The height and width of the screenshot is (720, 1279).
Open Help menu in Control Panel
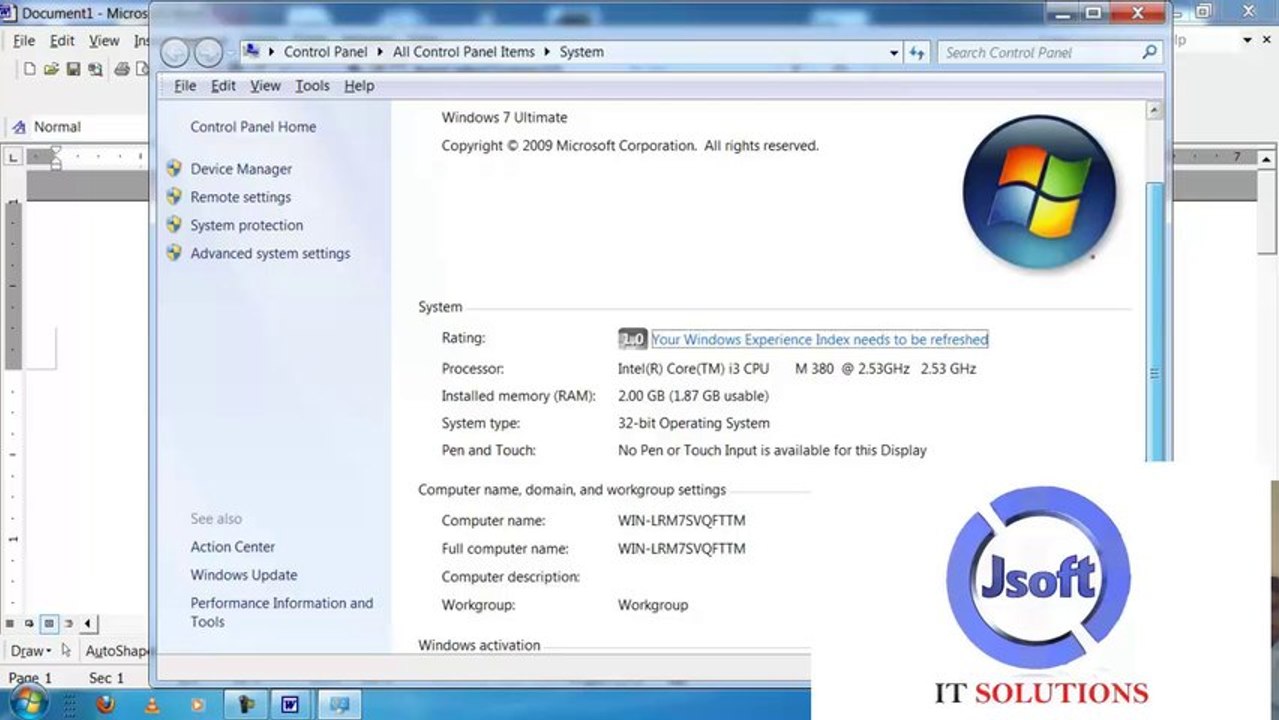(359, 86)
